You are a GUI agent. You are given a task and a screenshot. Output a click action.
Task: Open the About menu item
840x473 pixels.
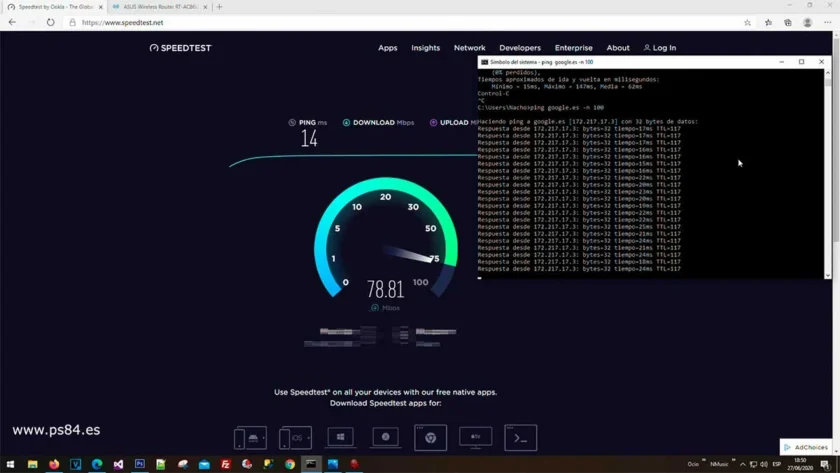[x=618, y=48]
